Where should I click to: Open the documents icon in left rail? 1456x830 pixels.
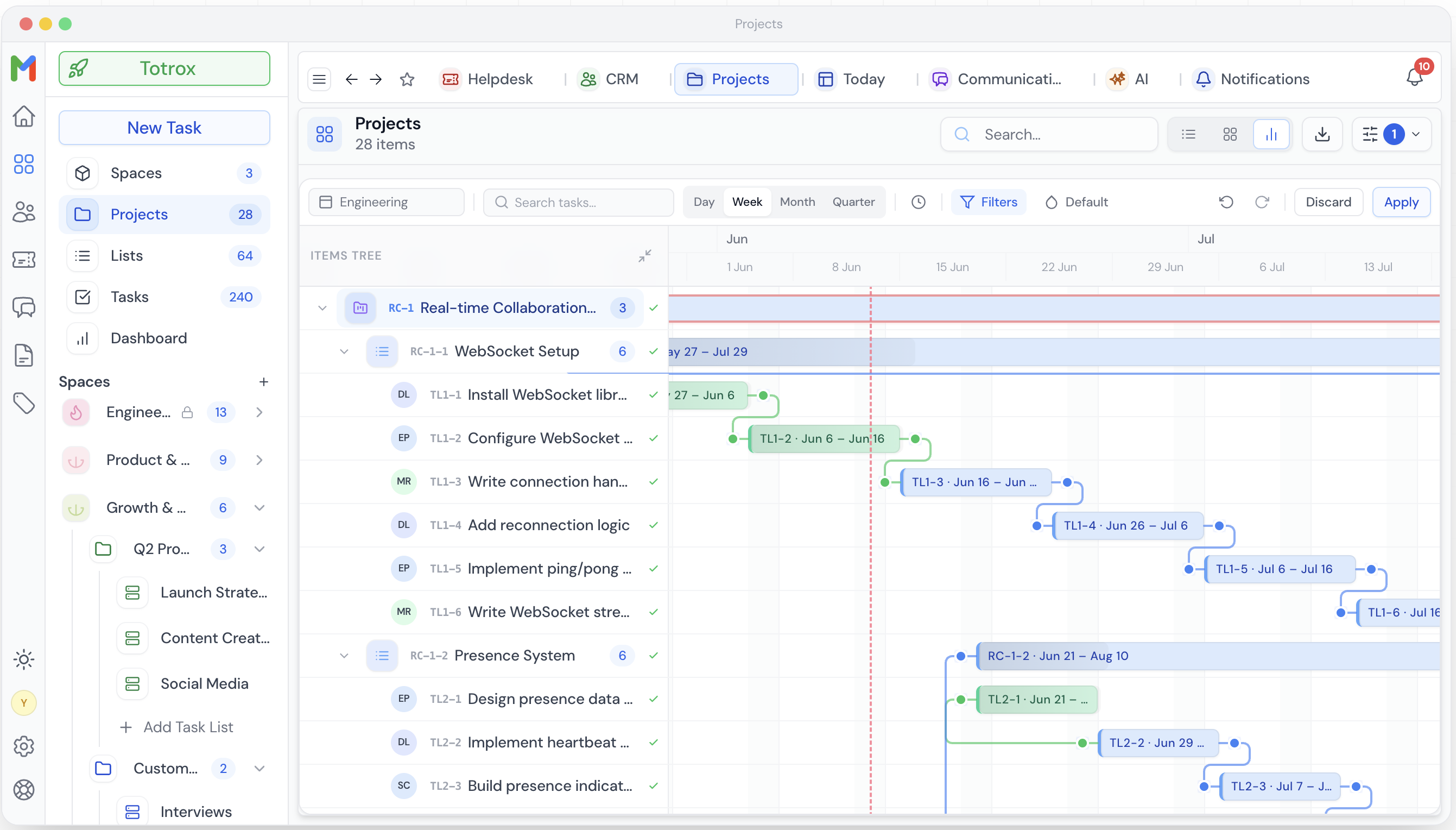click(x=23, y=356)
